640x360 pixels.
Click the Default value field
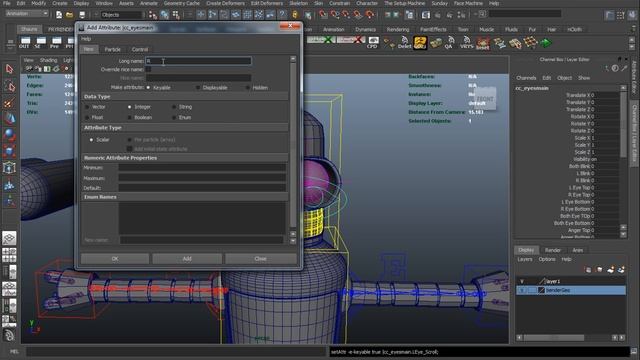pos(202,188)
